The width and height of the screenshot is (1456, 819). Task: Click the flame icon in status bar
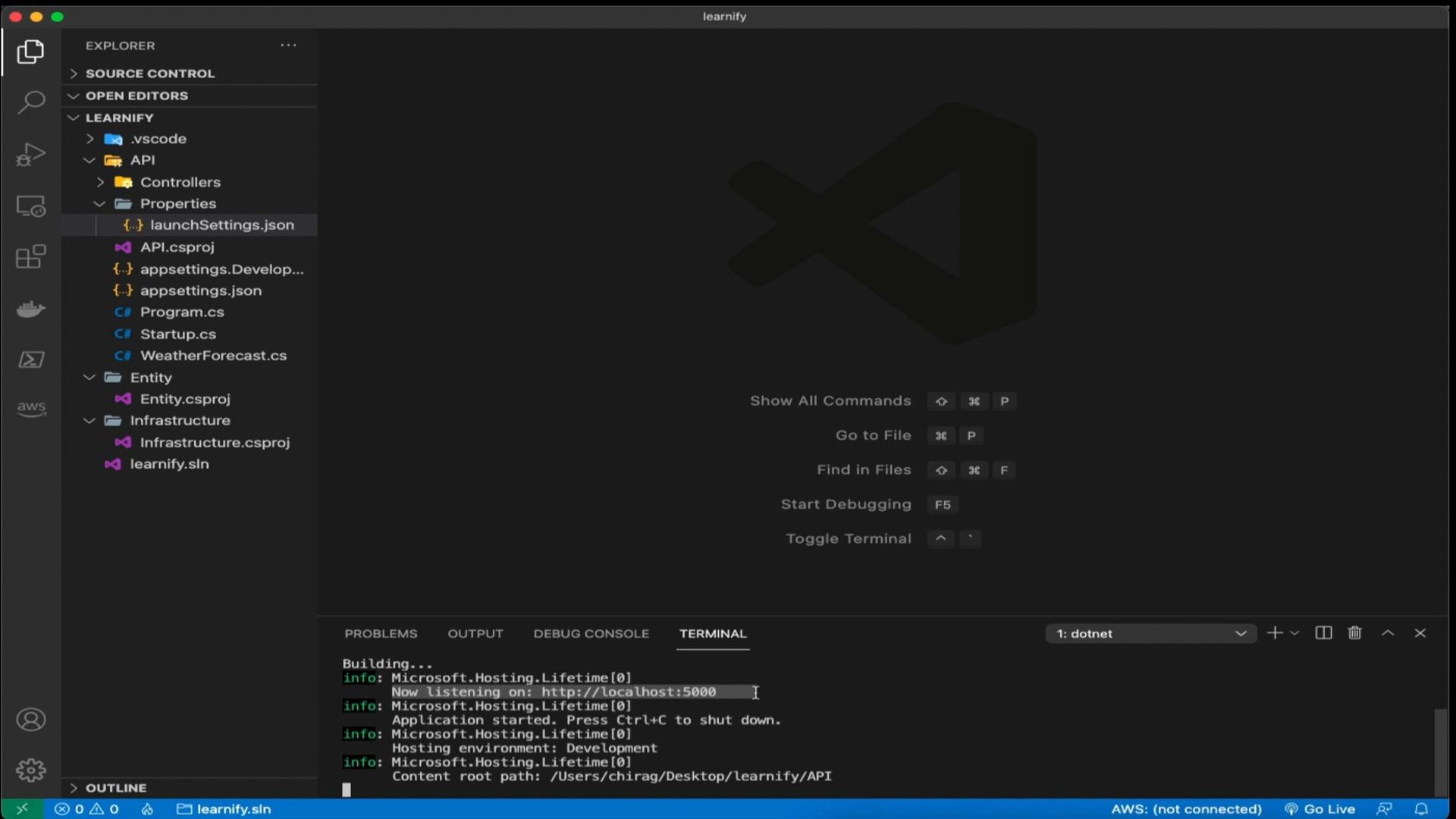[147, 809]
